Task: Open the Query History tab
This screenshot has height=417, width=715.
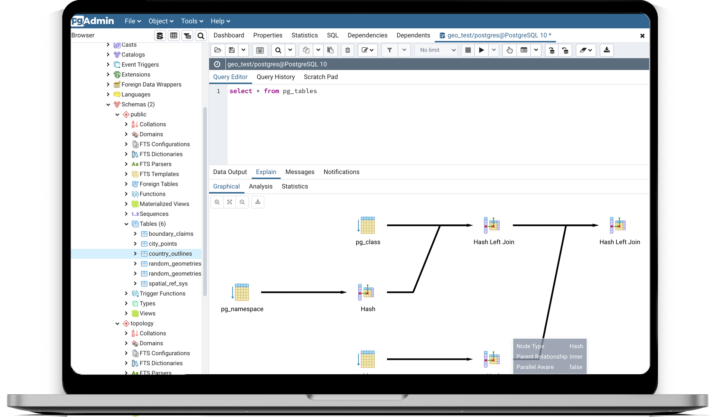Action: 275,77
